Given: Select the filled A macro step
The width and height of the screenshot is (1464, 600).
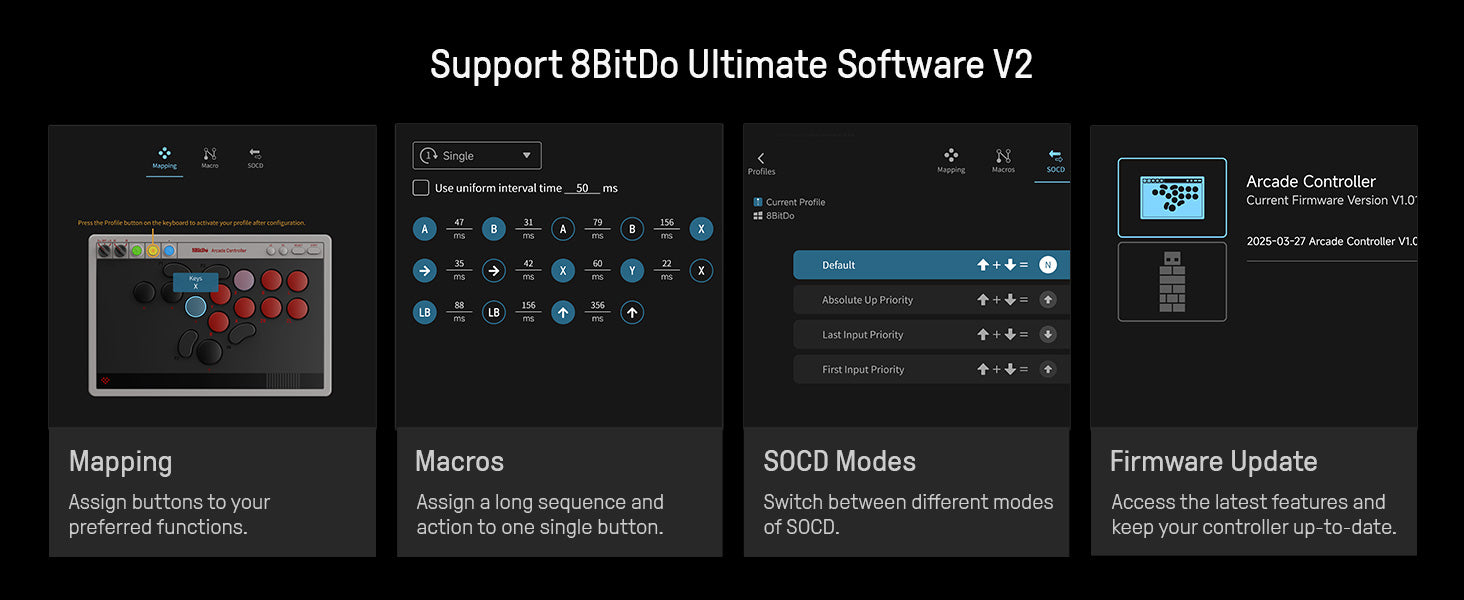Looking at the screenshot, I should click(425, 229).
